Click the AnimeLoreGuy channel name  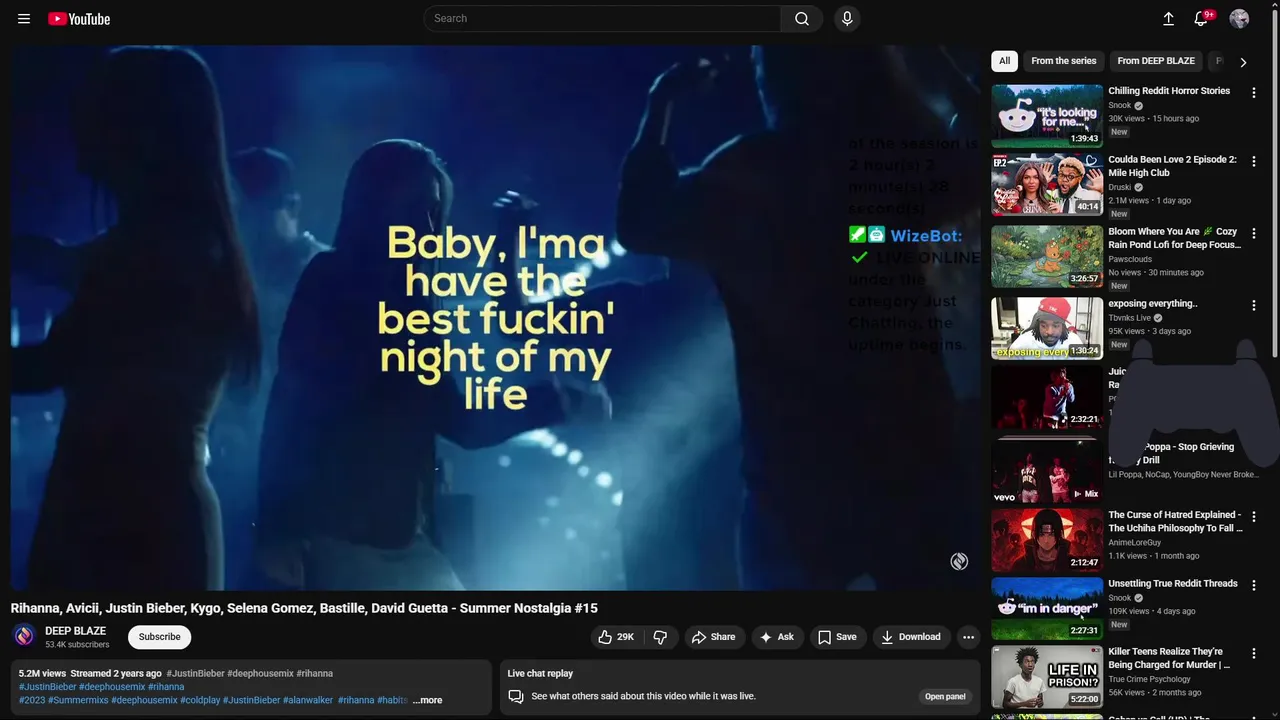click(x=1135, y=542)
